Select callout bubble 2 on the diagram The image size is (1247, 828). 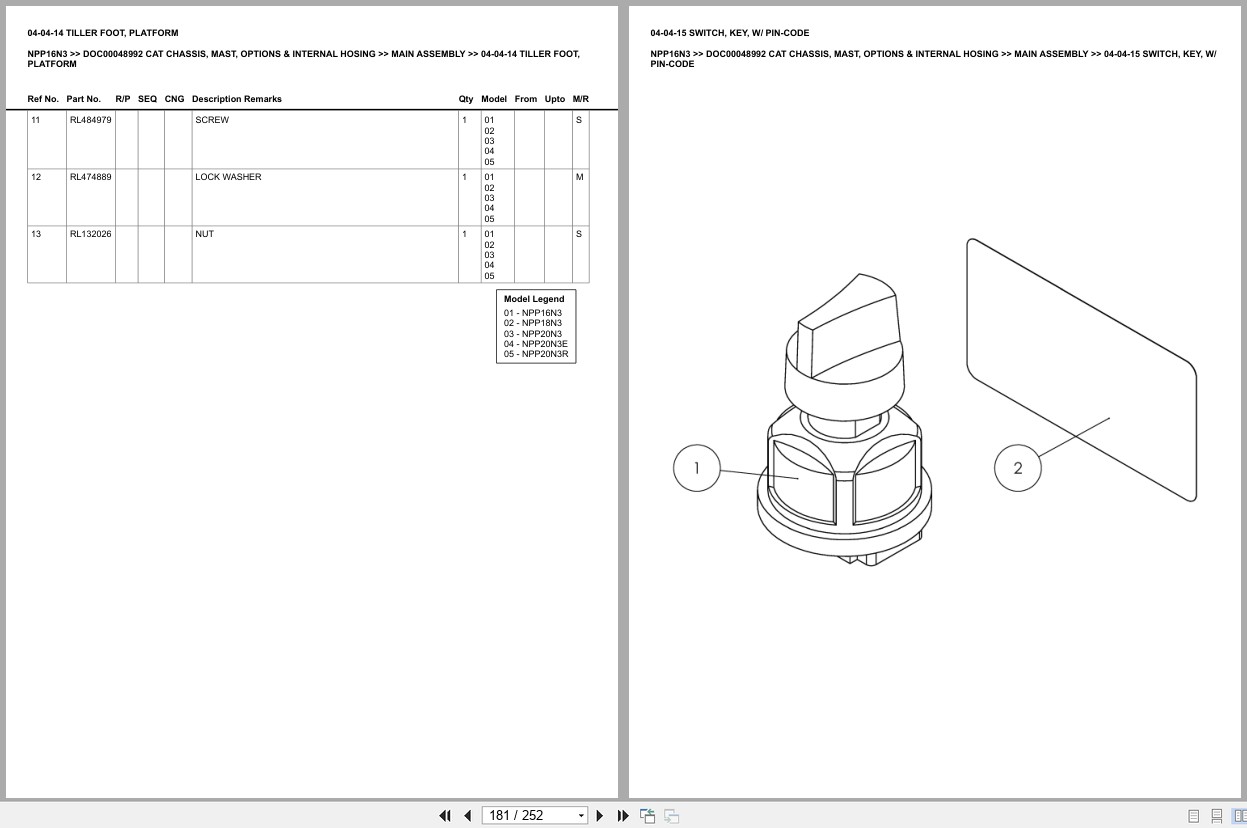(x=1018, y=468)
